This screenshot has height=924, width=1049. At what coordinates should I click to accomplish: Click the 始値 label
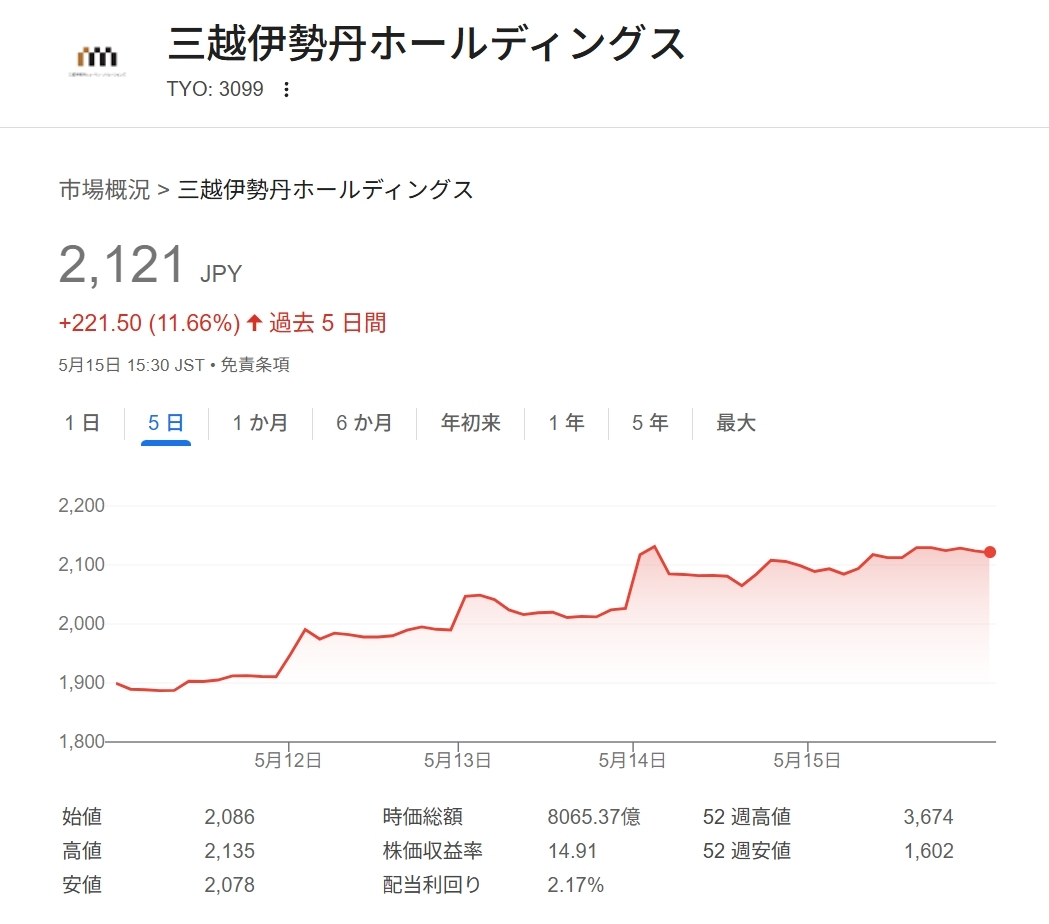82,817
